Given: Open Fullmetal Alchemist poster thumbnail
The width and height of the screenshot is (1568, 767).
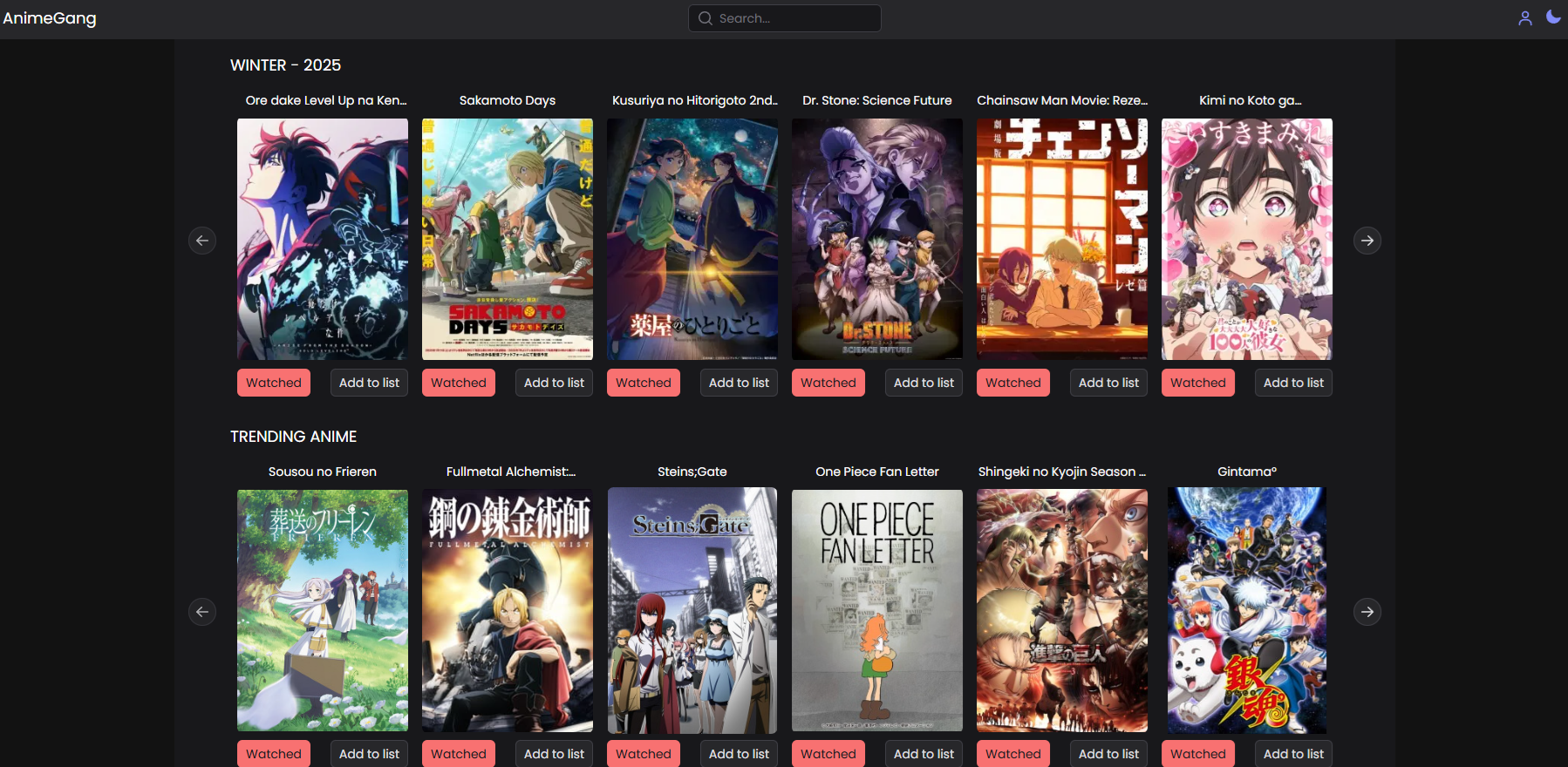Looking at the screenshot, I should click(x=508, y=610).
